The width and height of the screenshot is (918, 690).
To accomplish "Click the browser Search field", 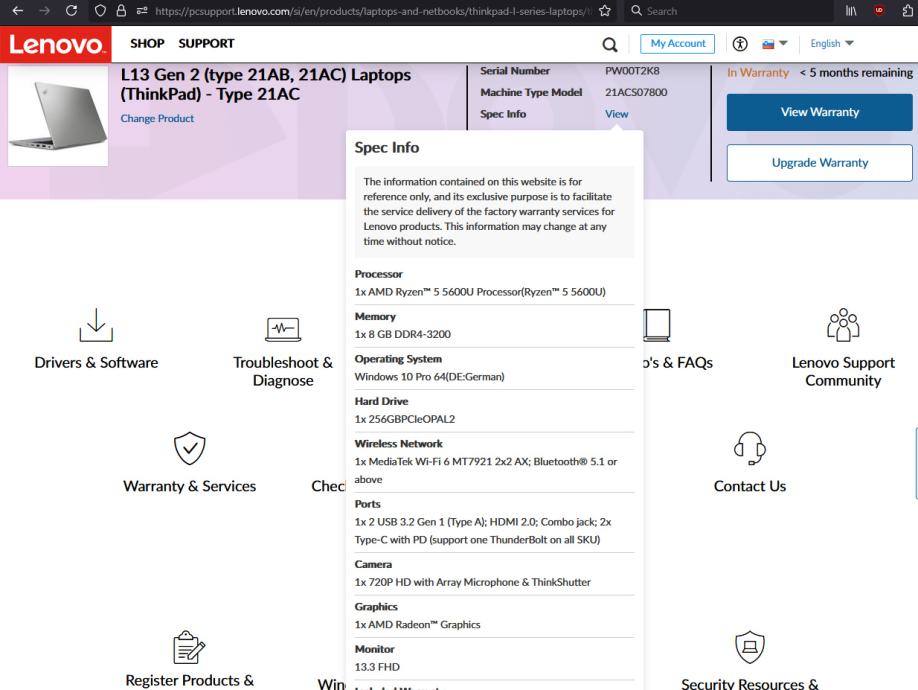I will (x=729, y=11).
